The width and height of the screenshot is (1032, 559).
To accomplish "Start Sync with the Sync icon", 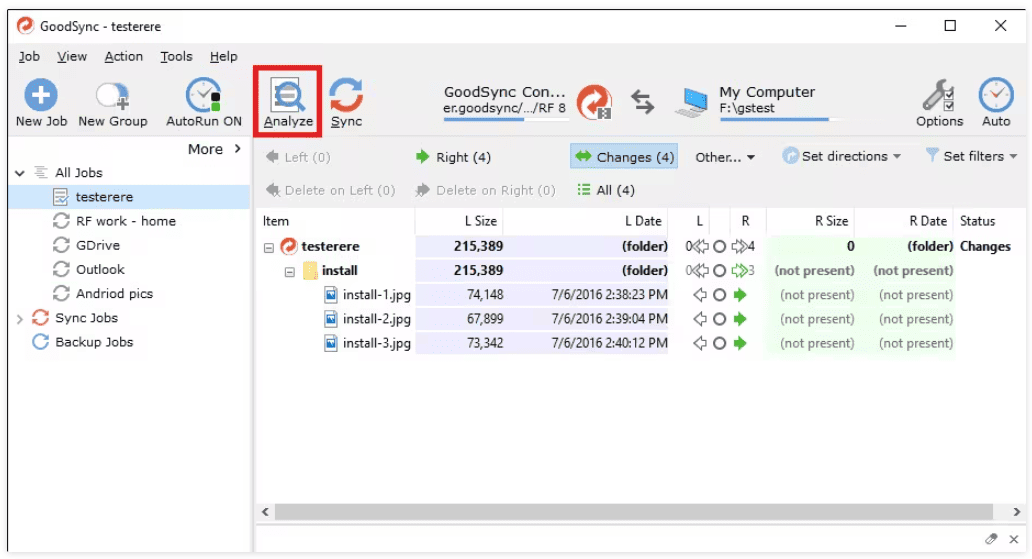I will pos(346,95).
